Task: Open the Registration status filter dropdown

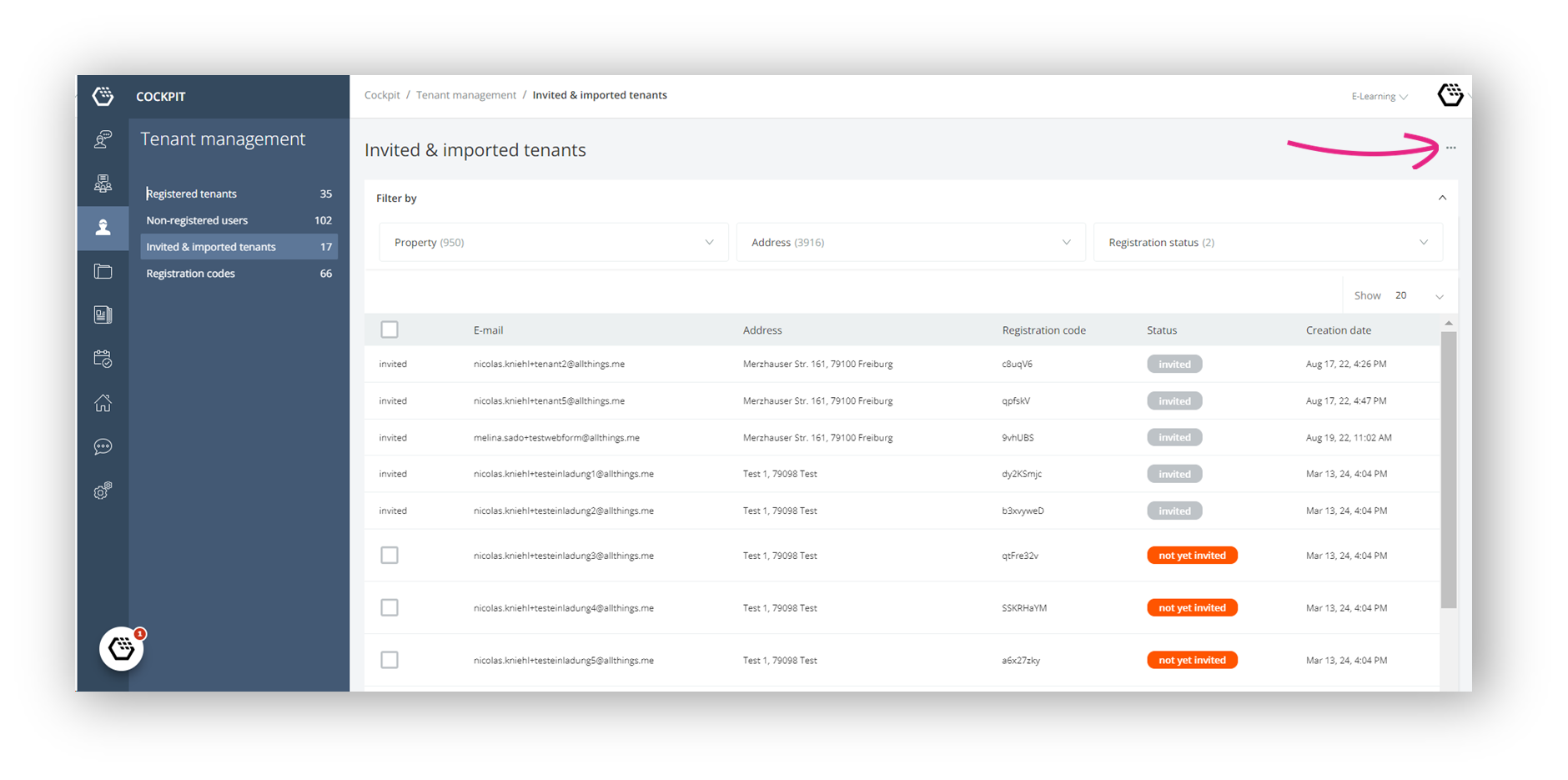Action: (x=1268, y=242)
